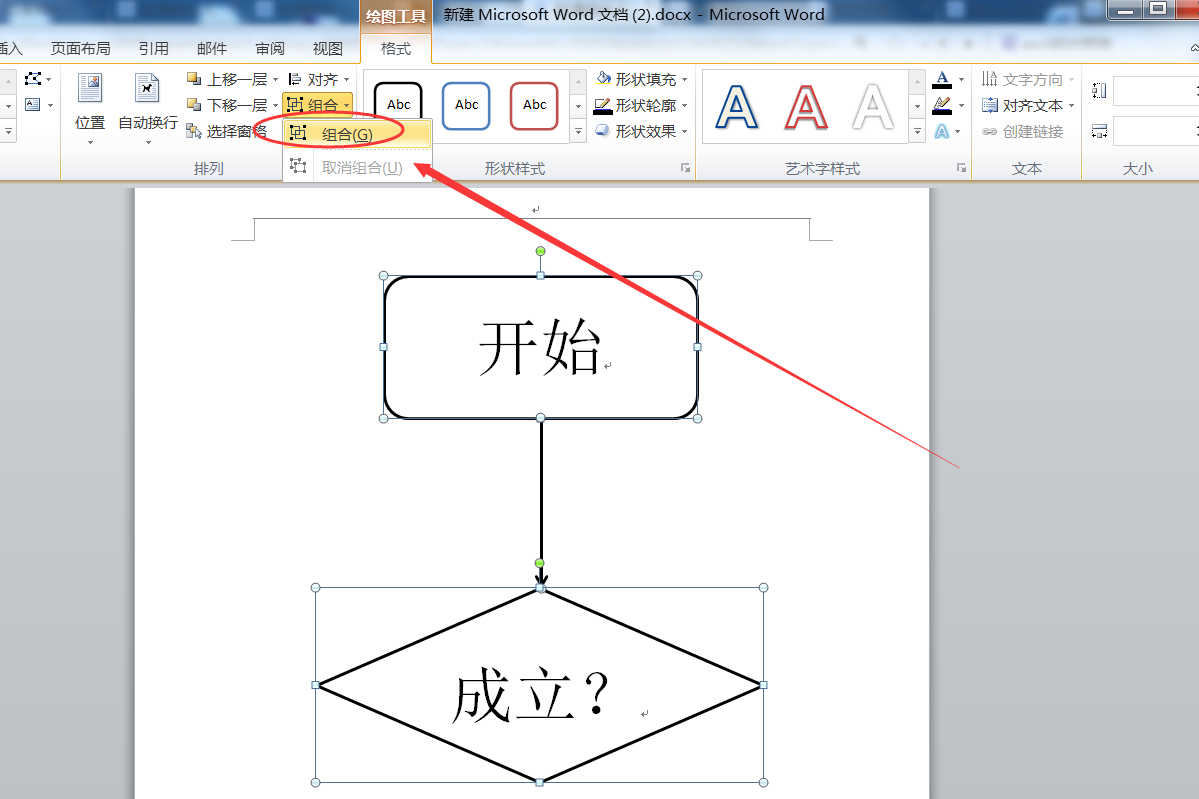Viewport: 1199px width, 799px height.
Task: Switch to the 视图 tab
Action: pos(328,48)
